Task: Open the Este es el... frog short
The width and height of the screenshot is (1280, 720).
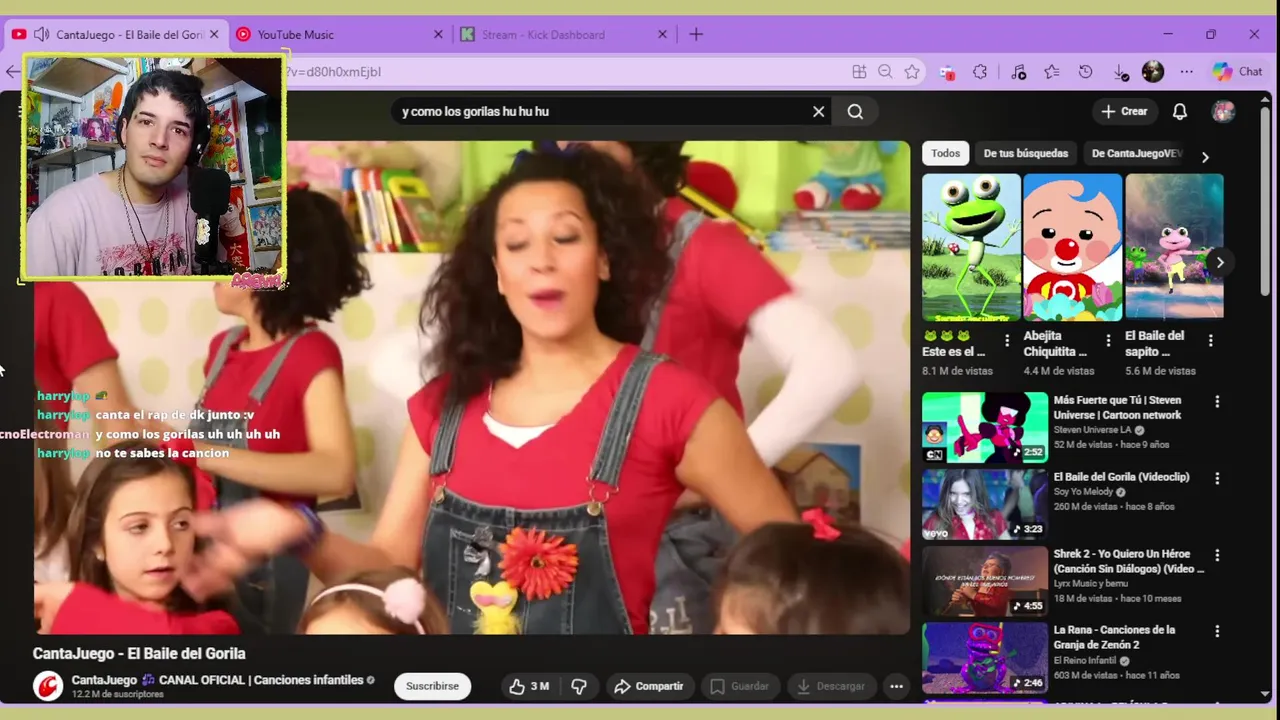Action: pos(971,247)
